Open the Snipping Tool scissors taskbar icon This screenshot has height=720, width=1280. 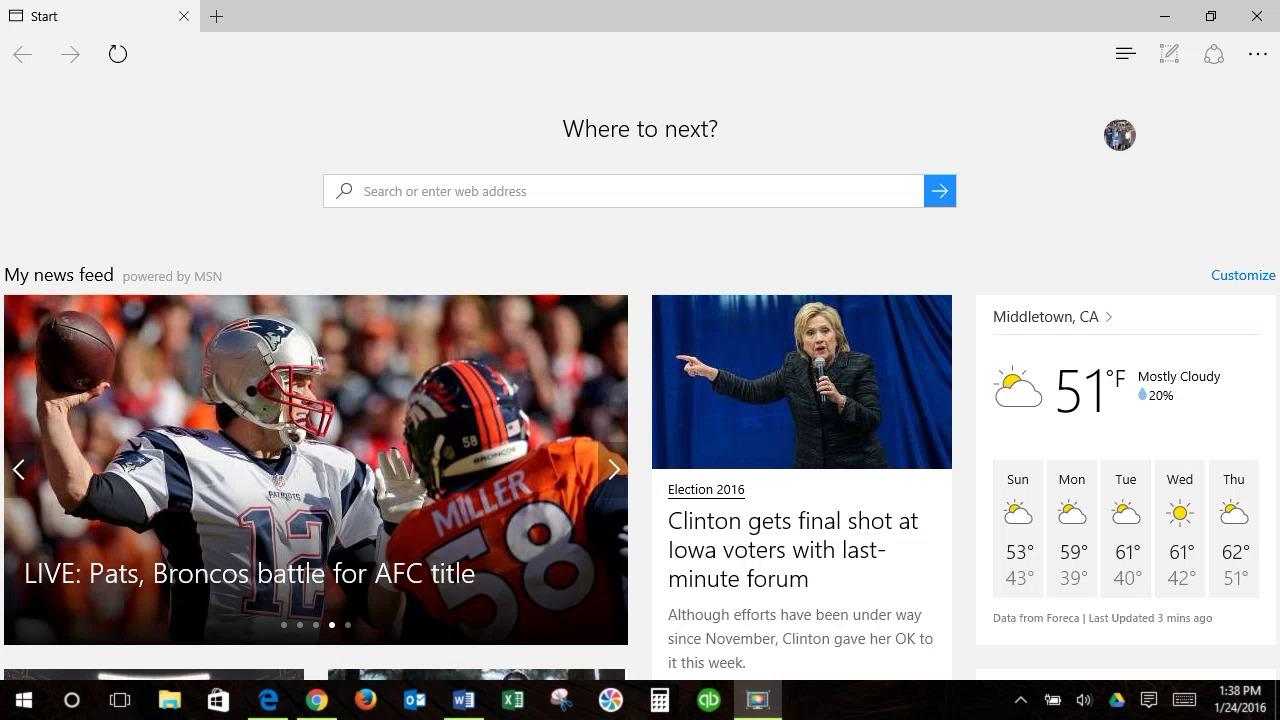[x=561, y=700]
